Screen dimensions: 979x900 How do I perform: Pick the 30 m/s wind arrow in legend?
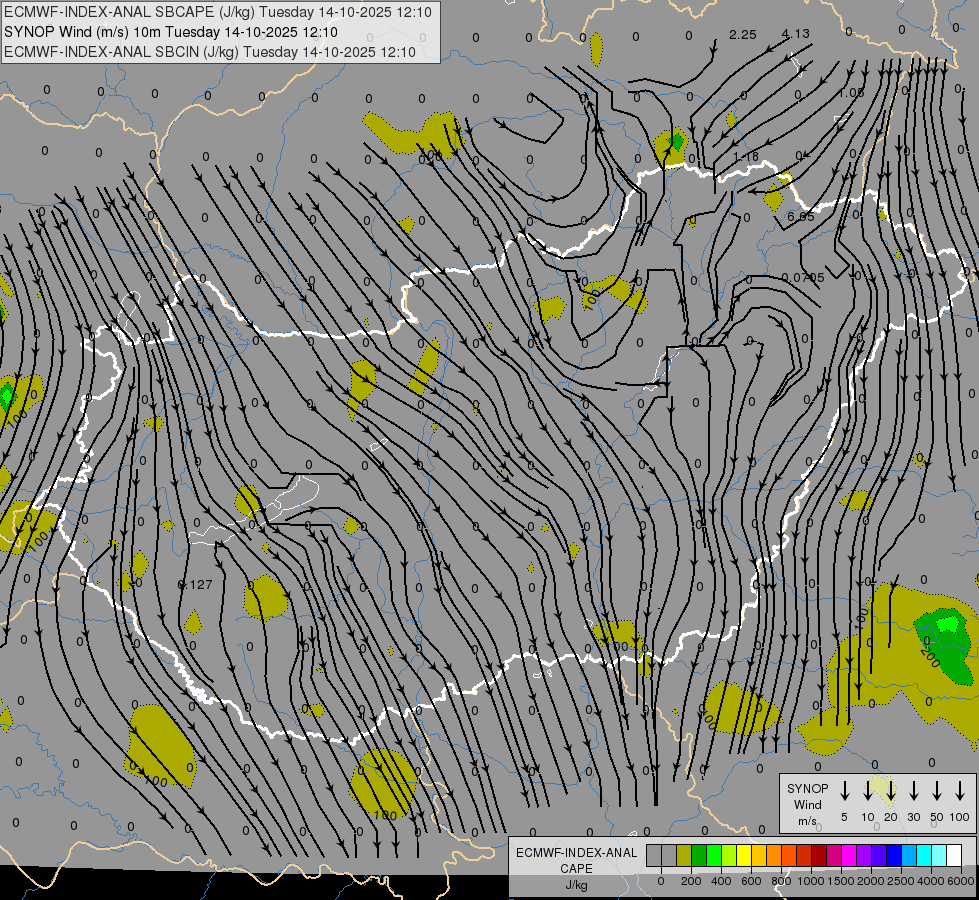(x=913, y=791)
